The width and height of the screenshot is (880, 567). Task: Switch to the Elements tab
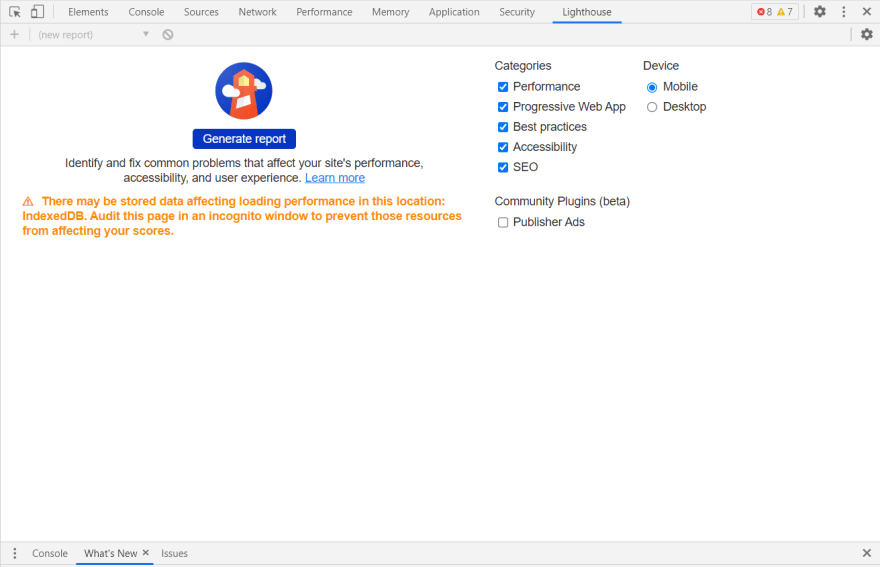88,12
